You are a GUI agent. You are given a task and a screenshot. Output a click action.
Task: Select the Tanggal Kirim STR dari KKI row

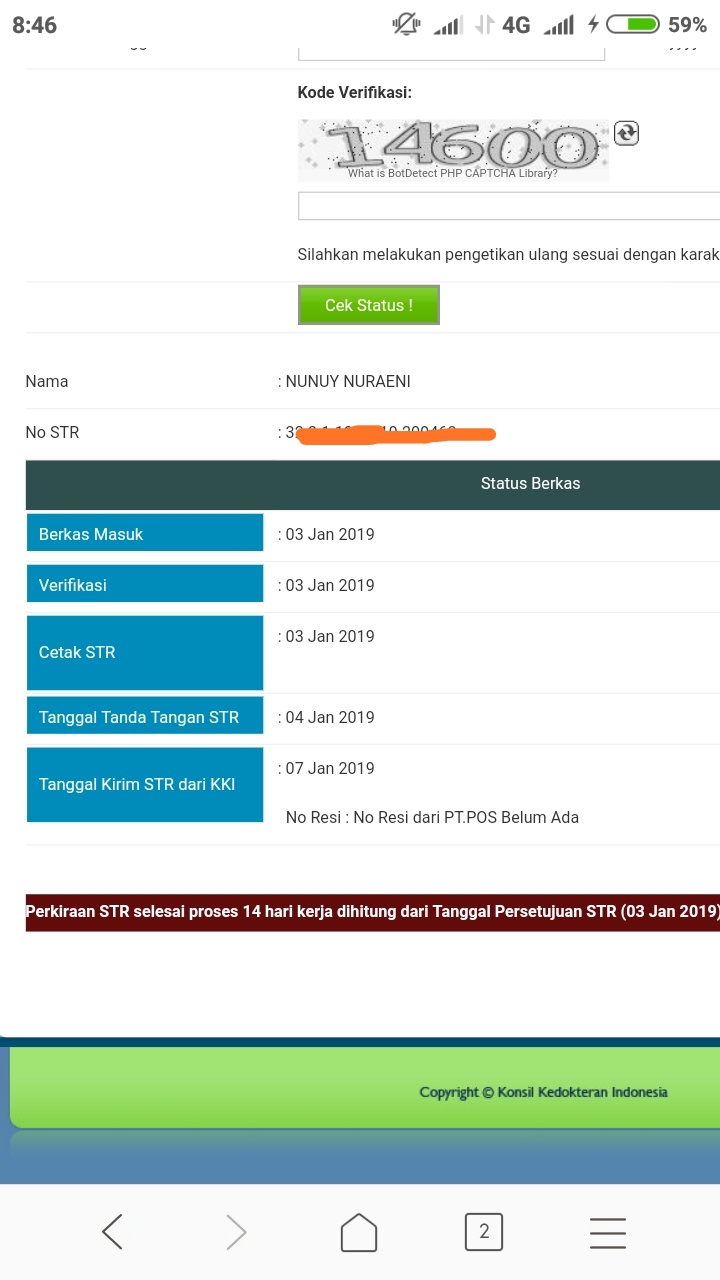click(x=145, y=784)
